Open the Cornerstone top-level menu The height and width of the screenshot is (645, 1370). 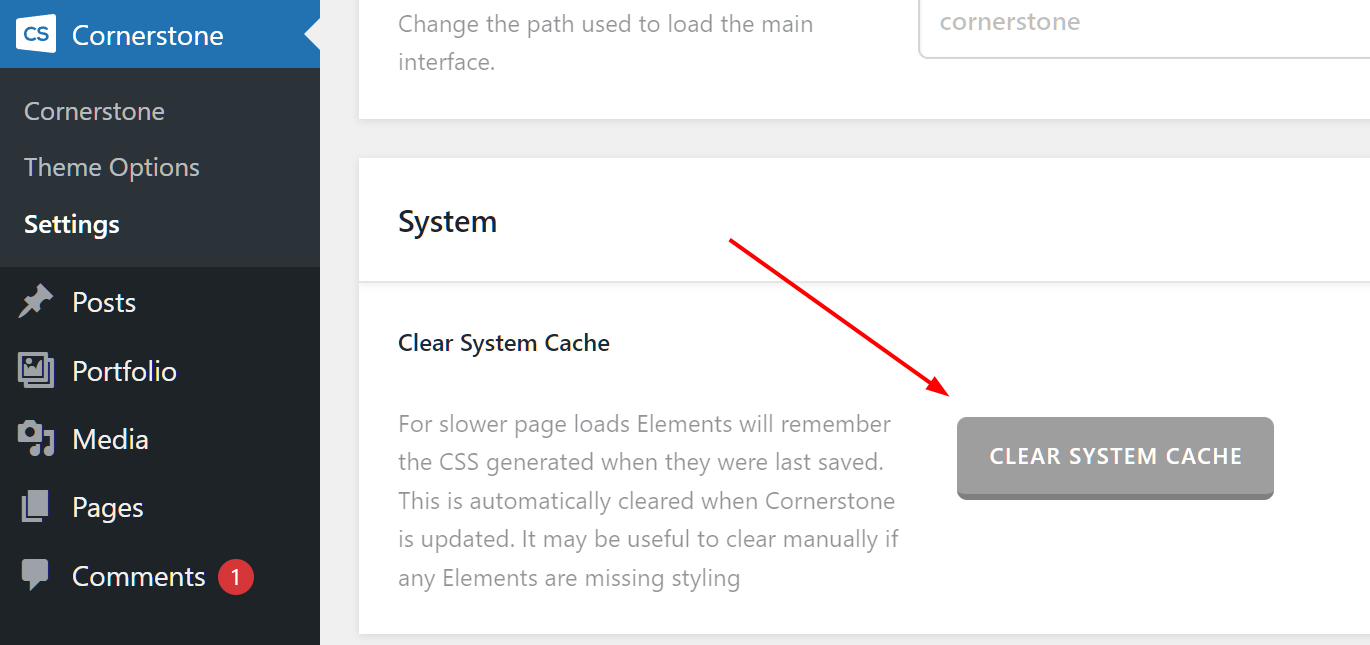click(x=147, y=35)
